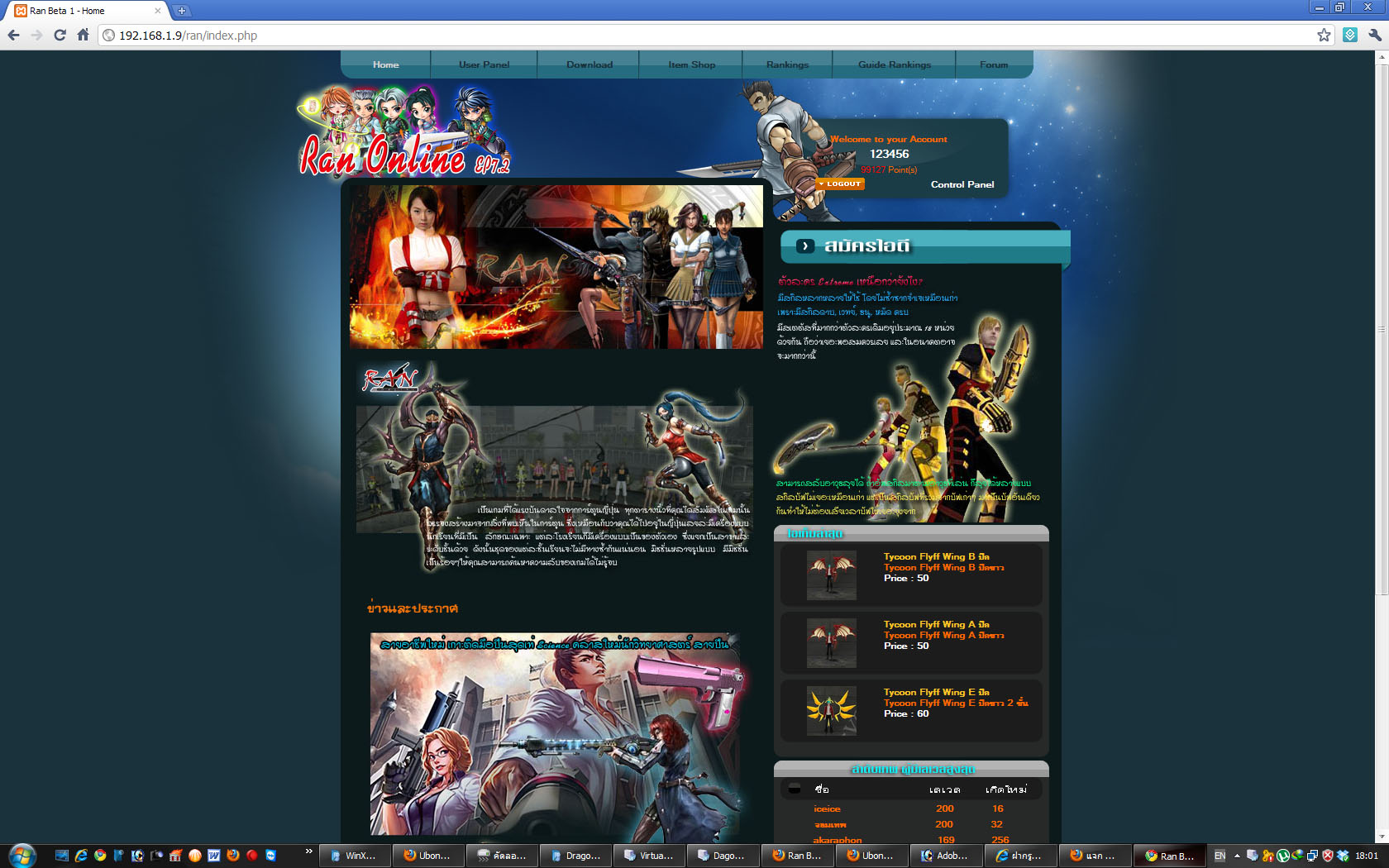Click the Ran Online EP7.2 logo
The image size is (1389, 868).
click(404, 132)
